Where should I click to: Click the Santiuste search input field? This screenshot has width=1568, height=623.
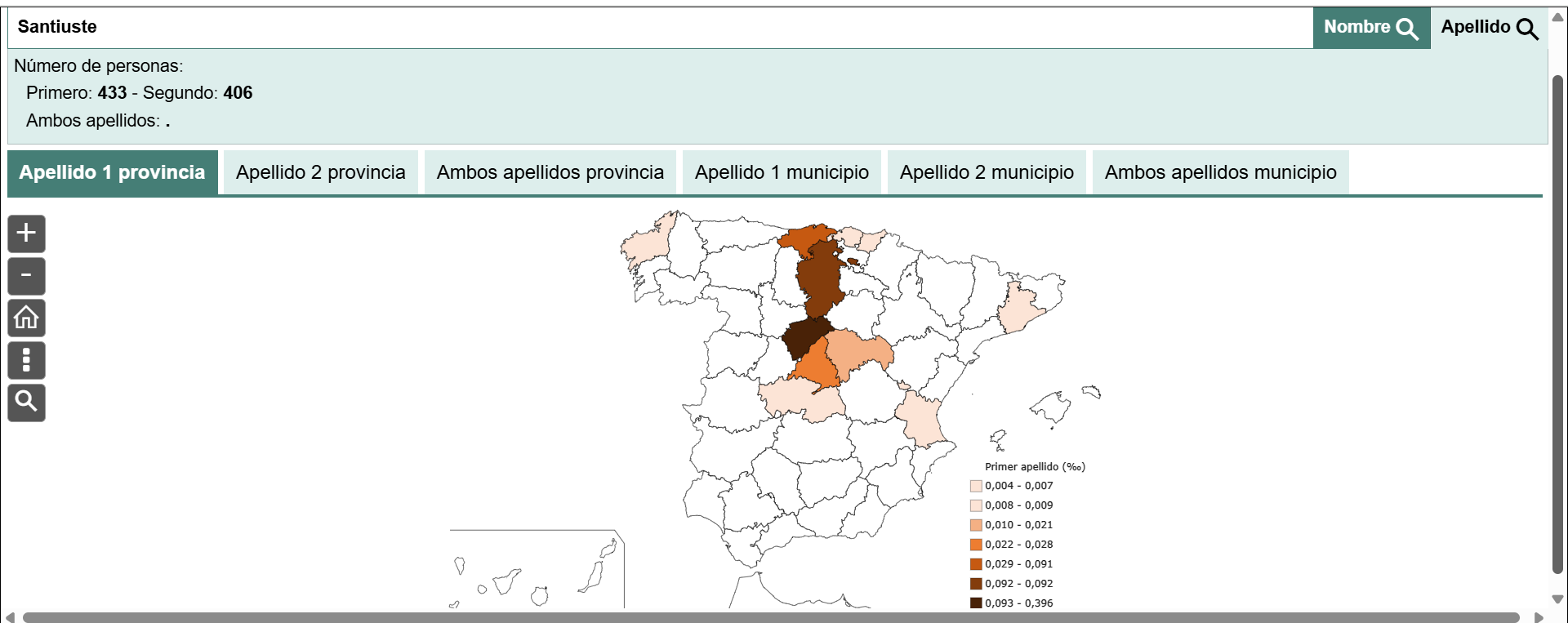coord(653,28)
